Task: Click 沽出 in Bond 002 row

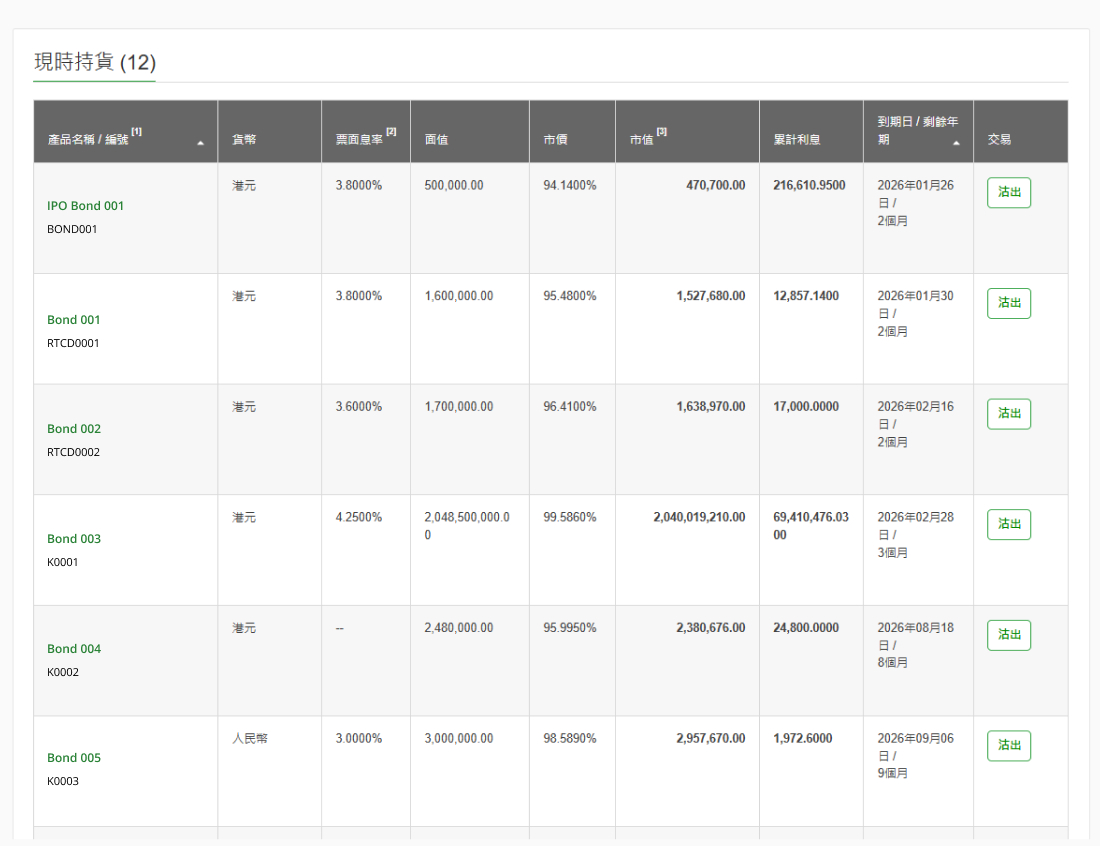Action: pos(1008,414)
